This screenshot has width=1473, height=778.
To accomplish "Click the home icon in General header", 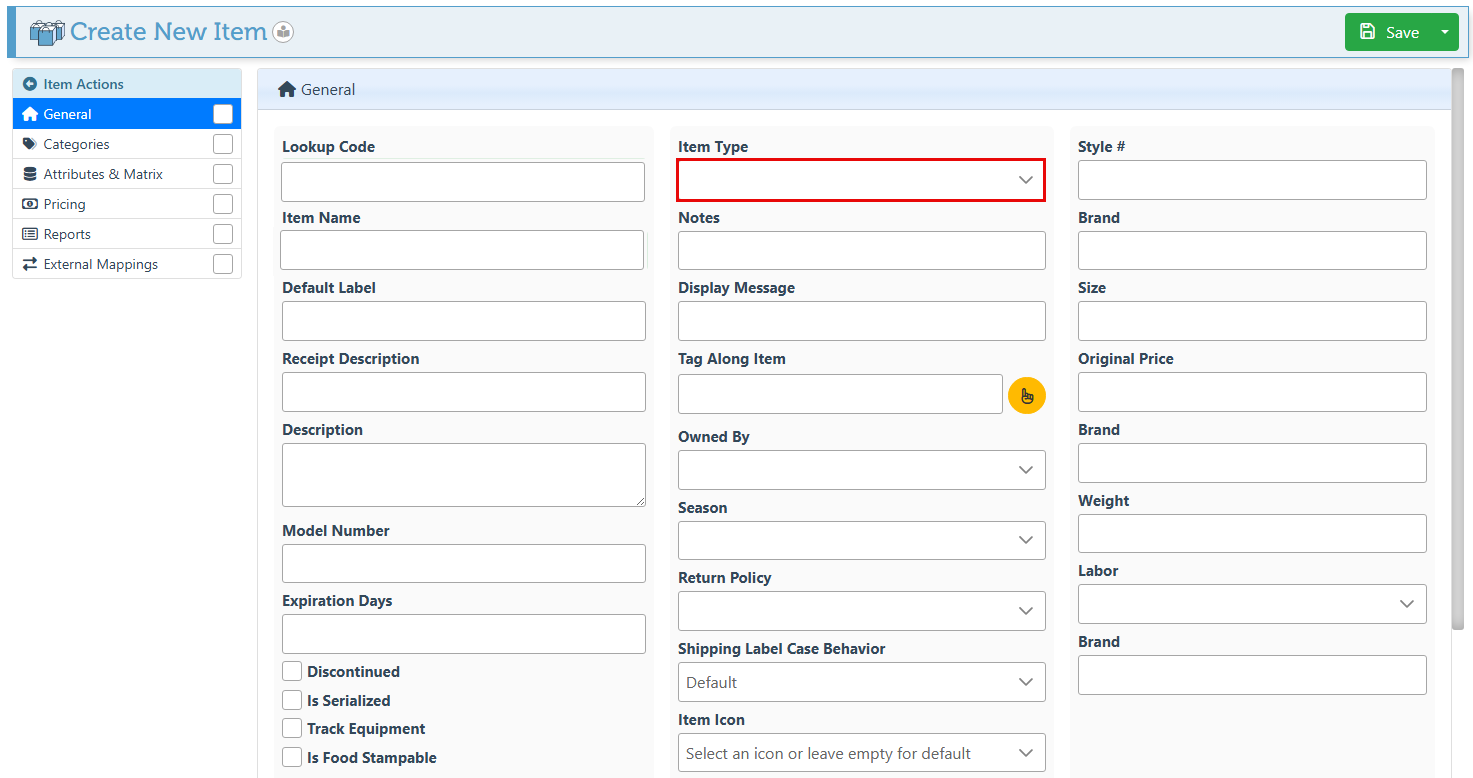I will [287, 90].
